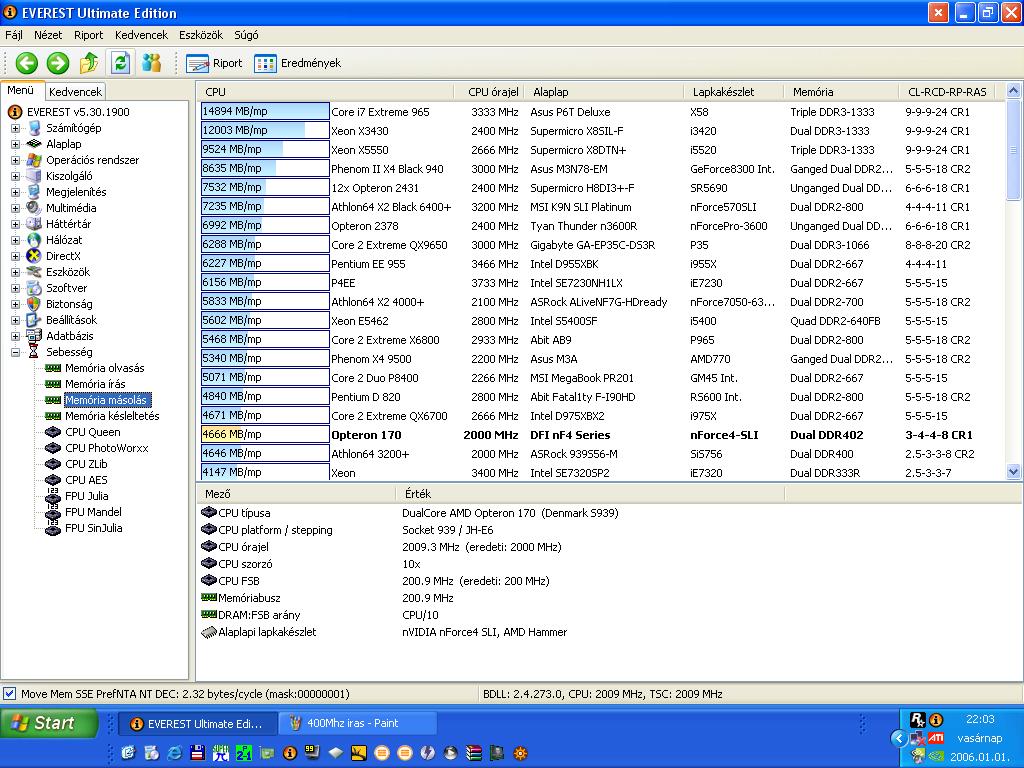Screen dimensions: 1024x768
Task: Click the green Back arrow toolbar icon
Action: (27, 63)
